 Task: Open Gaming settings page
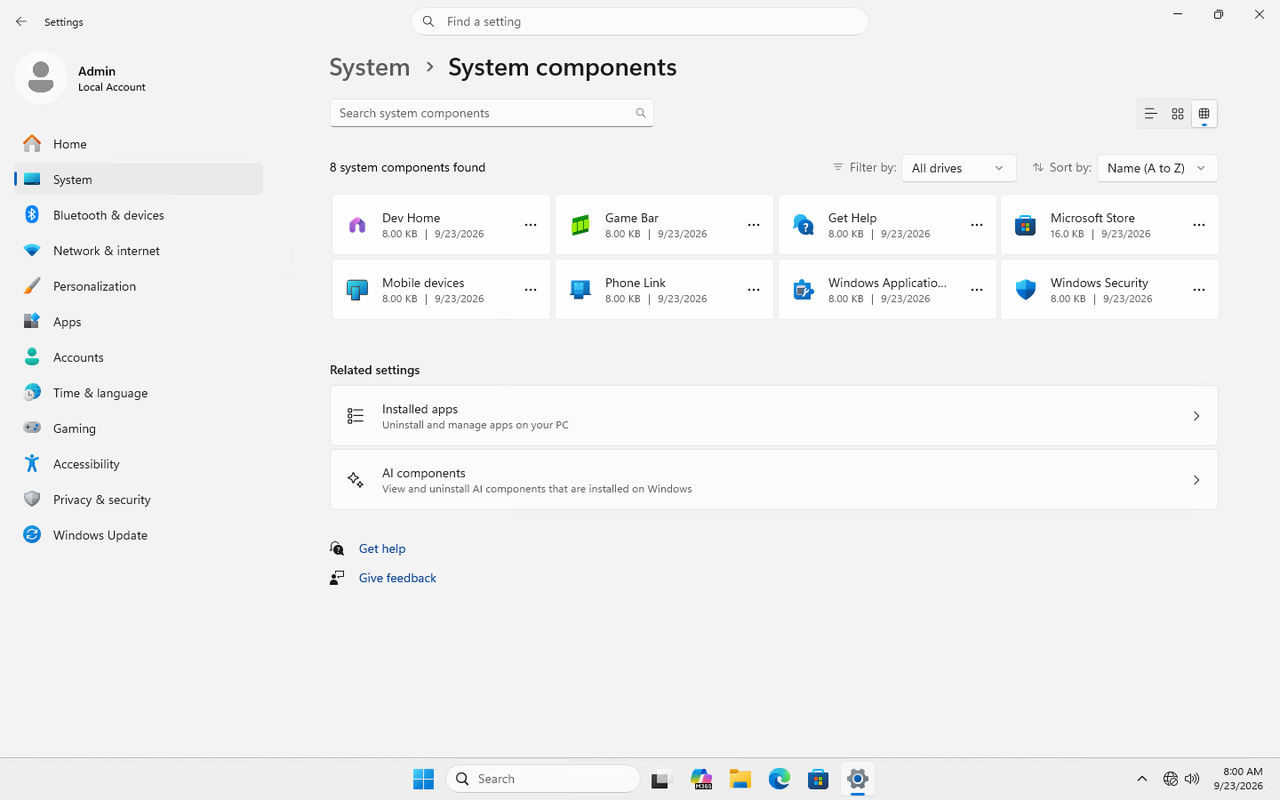click(139, 428)
